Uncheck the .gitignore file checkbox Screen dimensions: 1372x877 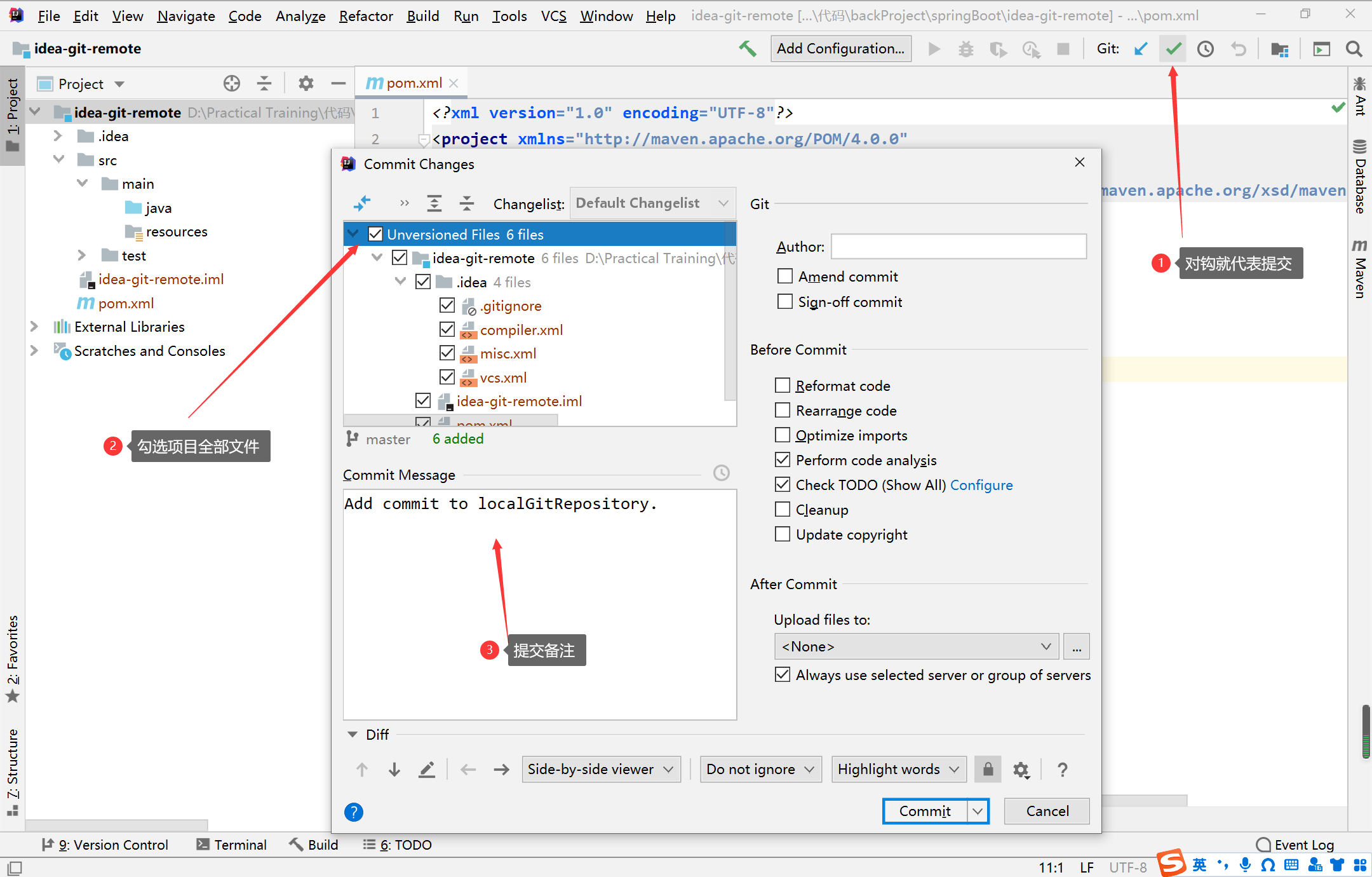[447, 306]
